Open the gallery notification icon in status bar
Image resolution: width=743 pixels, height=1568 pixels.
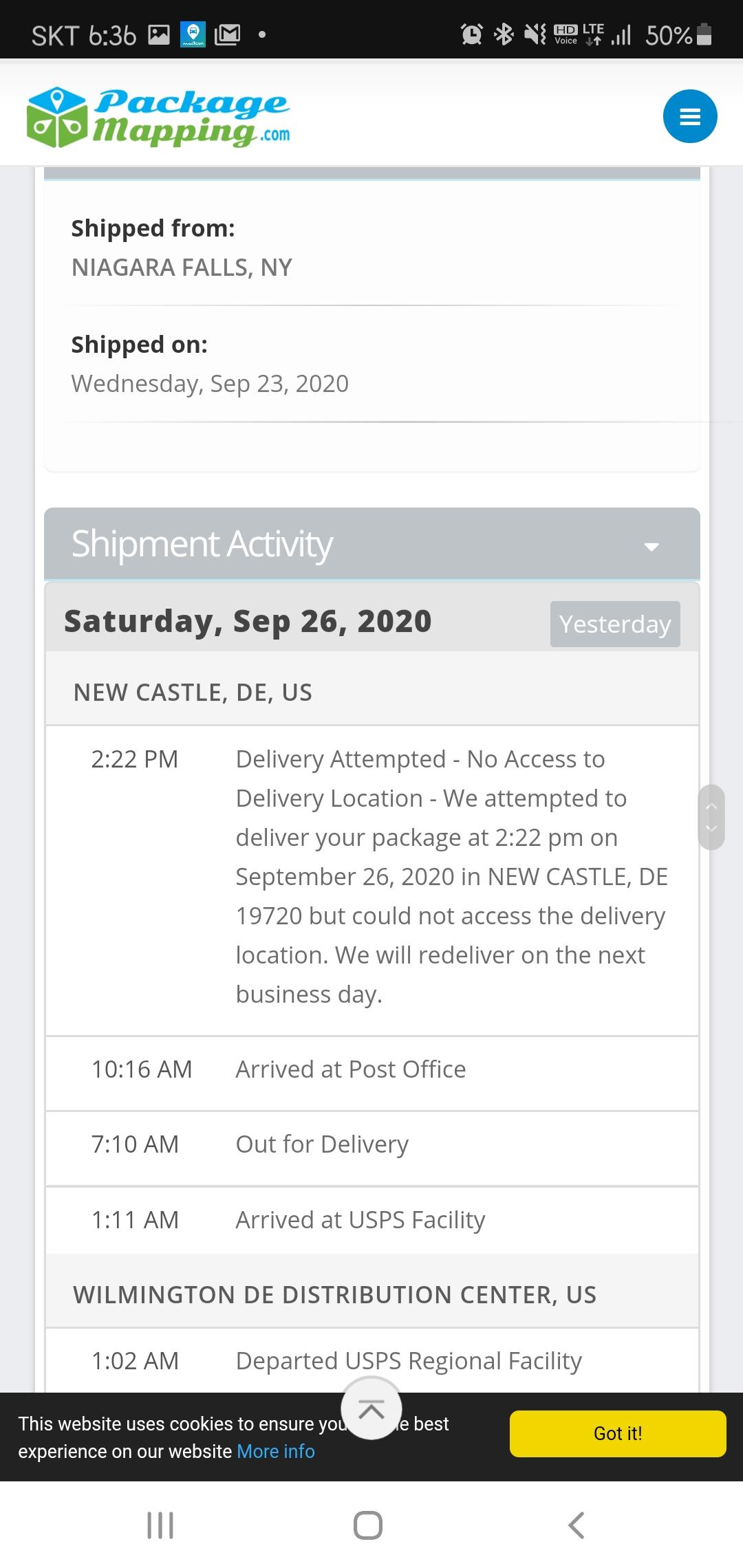[x=159, y=34]
